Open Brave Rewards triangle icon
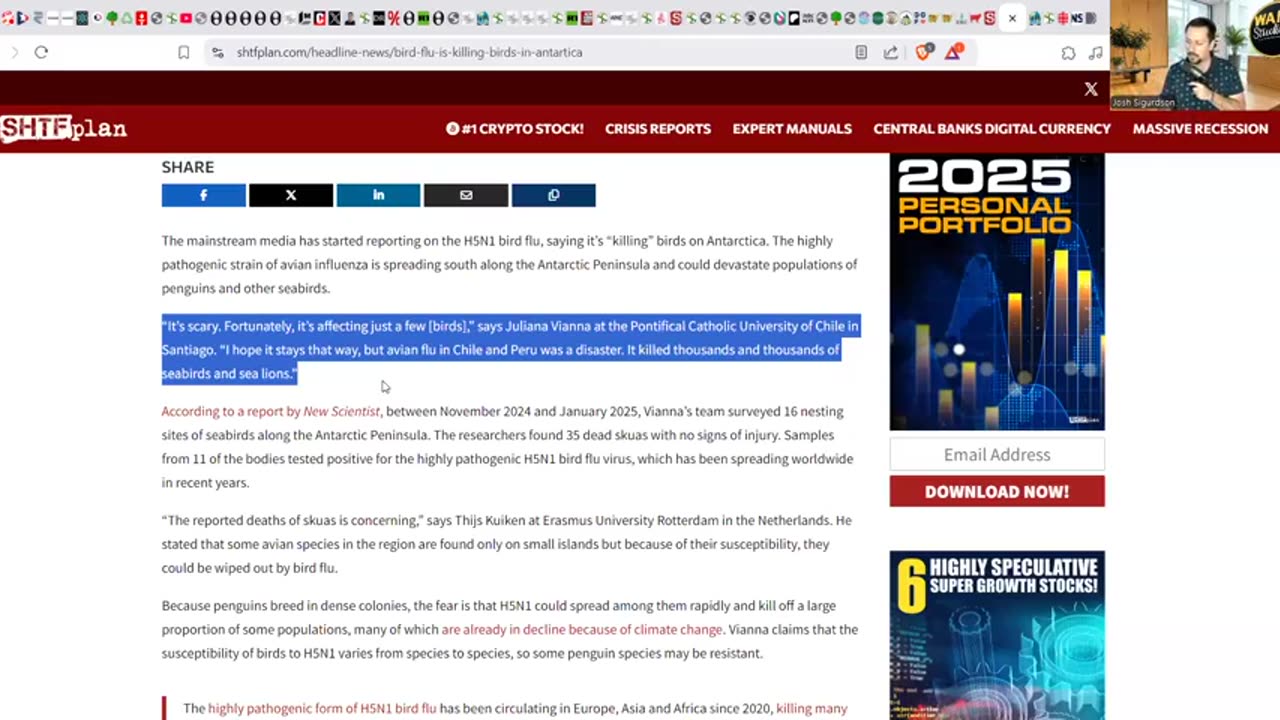 [x=953, y=52]
